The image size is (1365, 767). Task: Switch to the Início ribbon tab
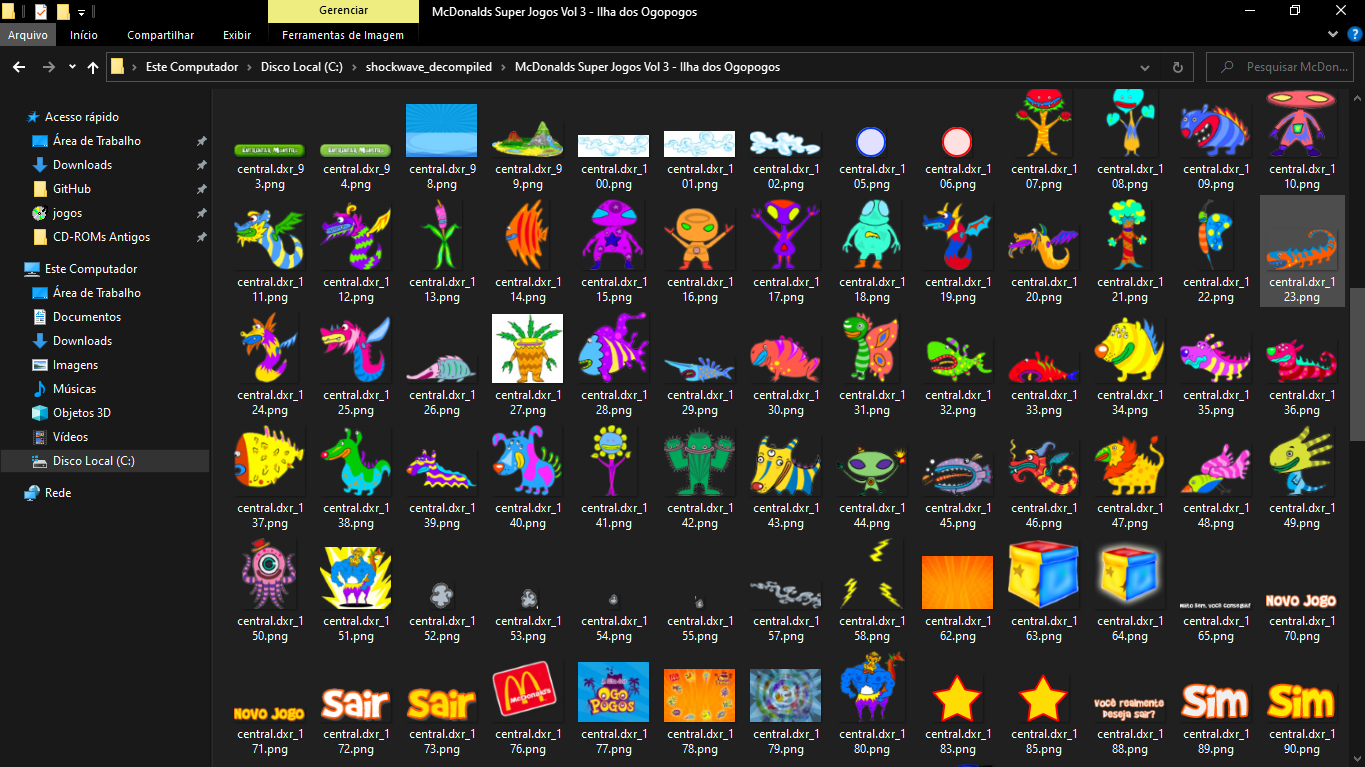(84, 35)
